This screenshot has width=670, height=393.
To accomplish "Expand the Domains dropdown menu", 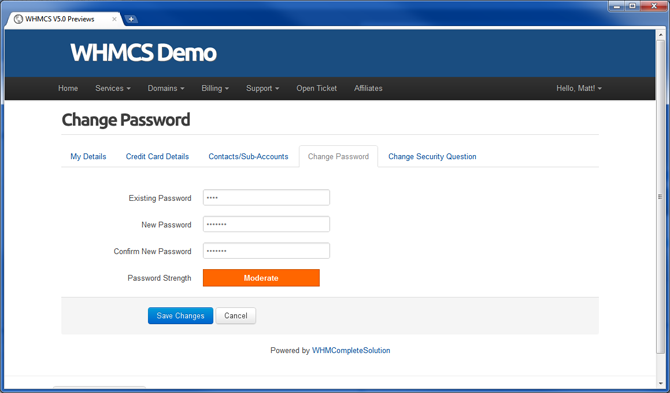I will [166, 88].
